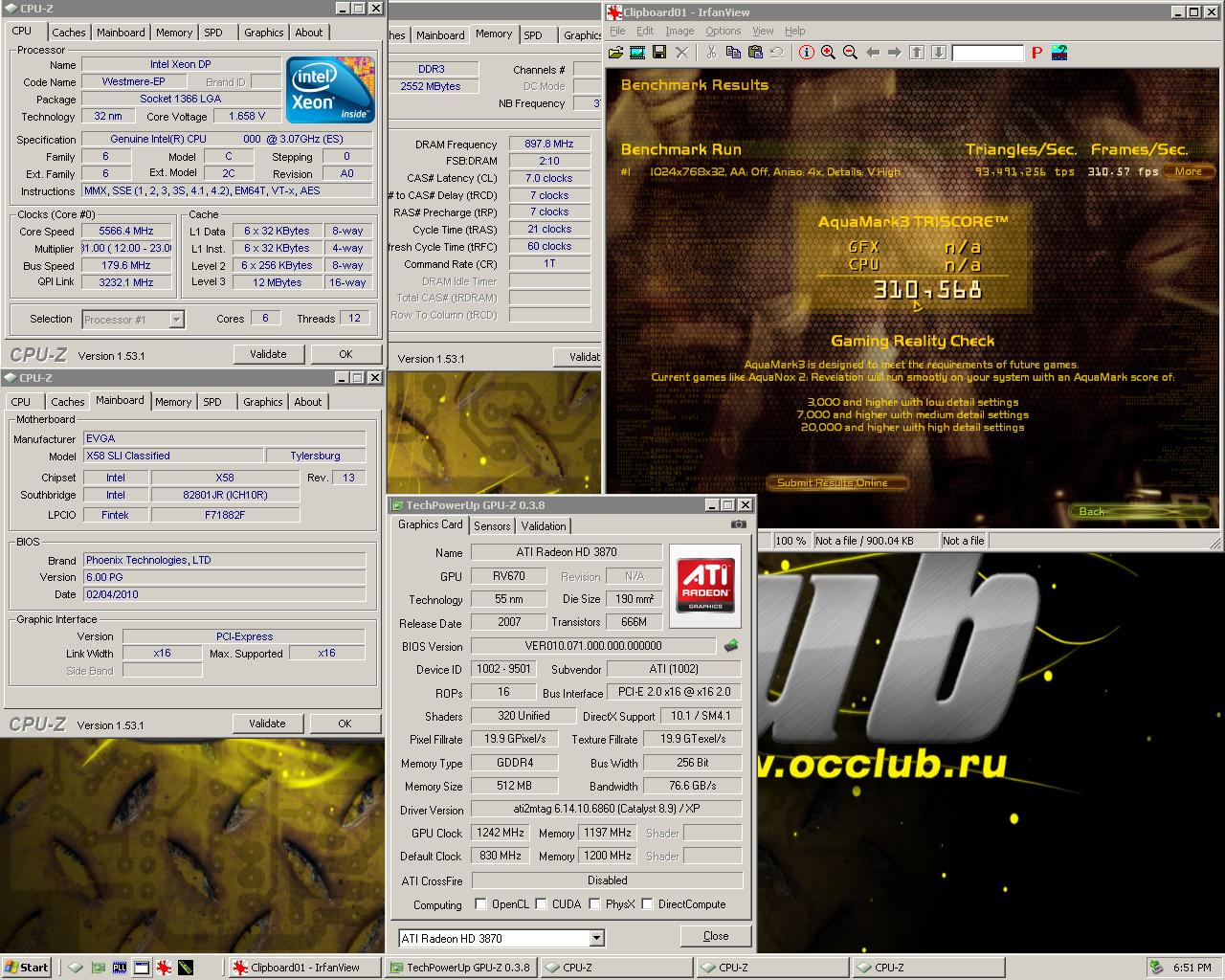This screenshot has height=980, width=1225.
Task: Go to next image with right arrow
Action: [x=894, y=53]
